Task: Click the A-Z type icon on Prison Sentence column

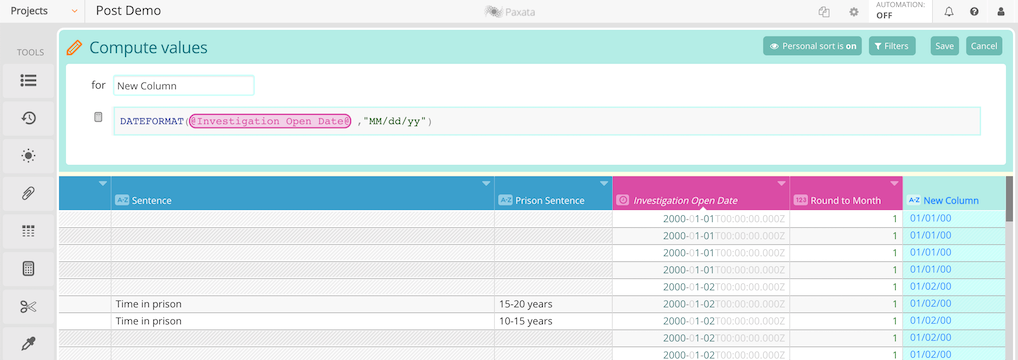Action: (x=506, y=200)
